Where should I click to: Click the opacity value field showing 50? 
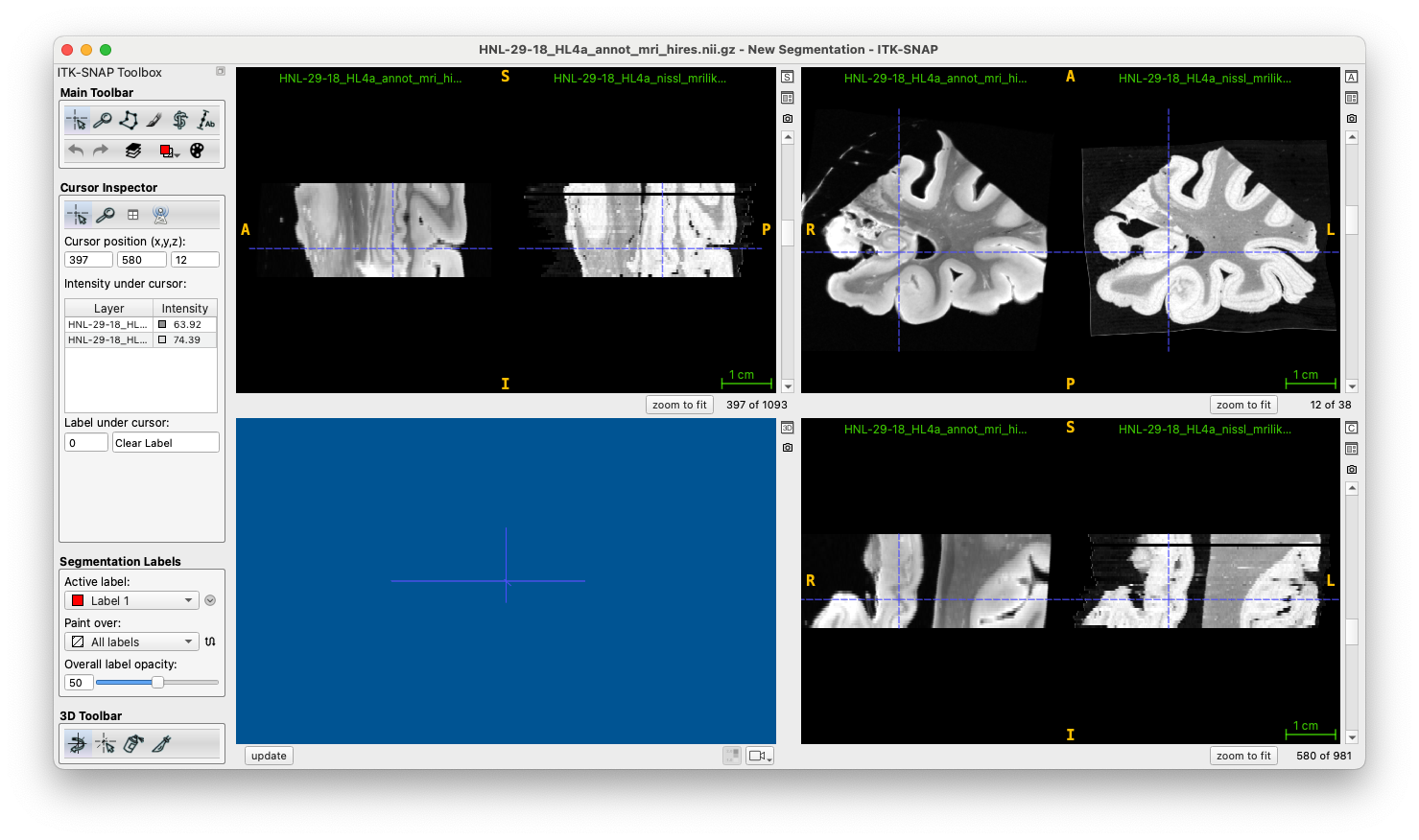tap(78, 683)
